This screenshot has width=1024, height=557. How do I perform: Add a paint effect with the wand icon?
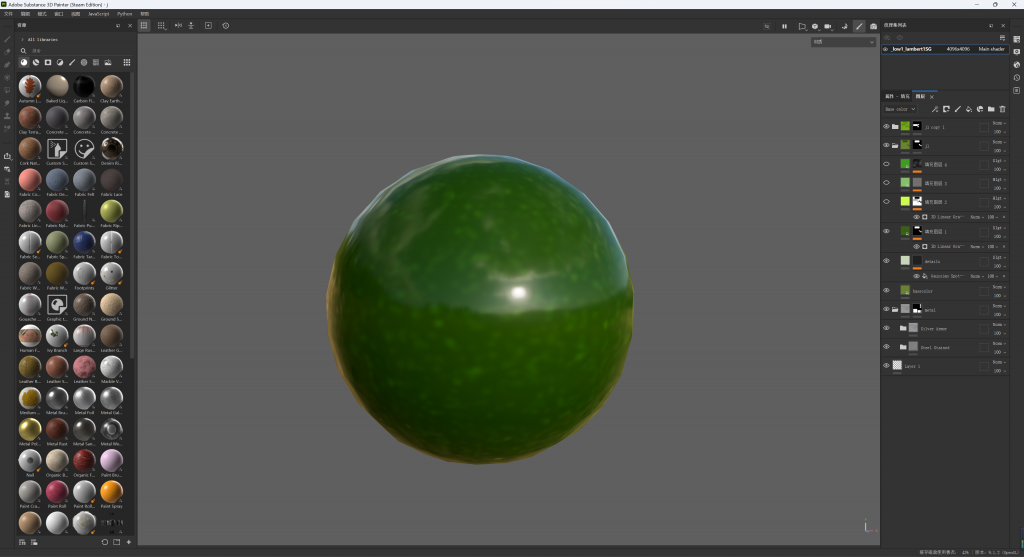click(x=935, y=109)
